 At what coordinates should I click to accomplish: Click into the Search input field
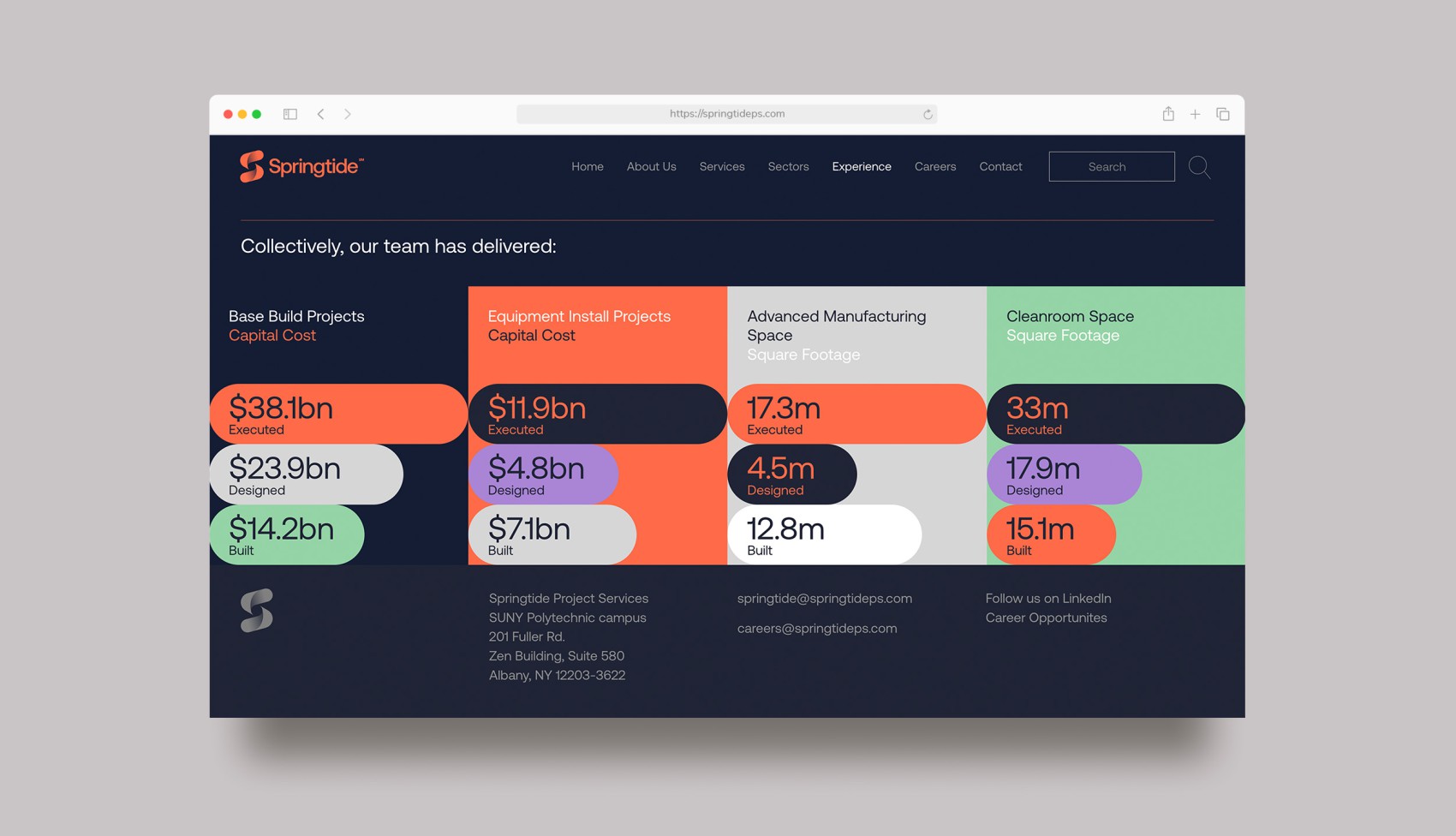pyautogui.click(x=1111, y=167)
